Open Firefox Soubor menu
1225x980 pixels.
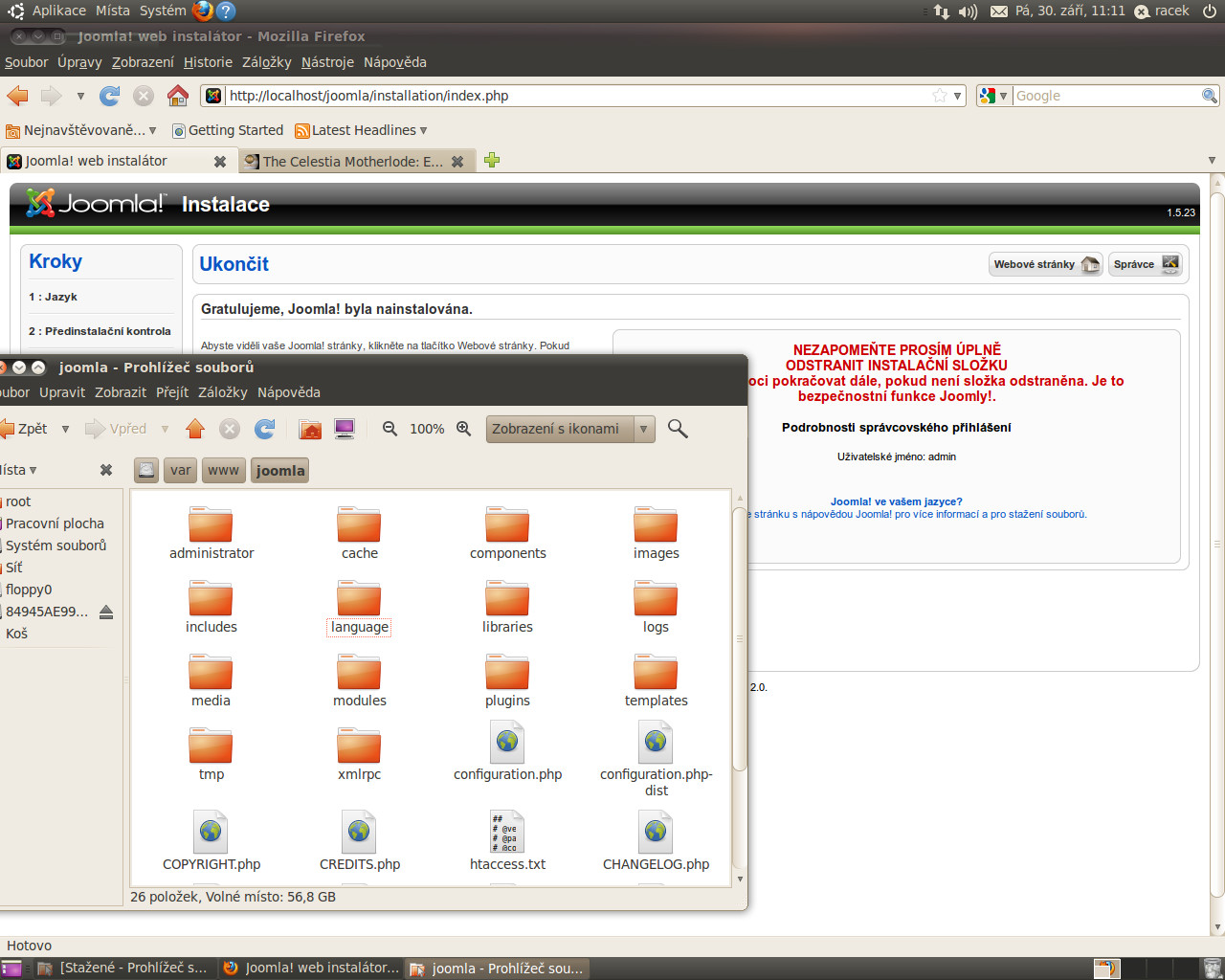[x=26, y=62]
